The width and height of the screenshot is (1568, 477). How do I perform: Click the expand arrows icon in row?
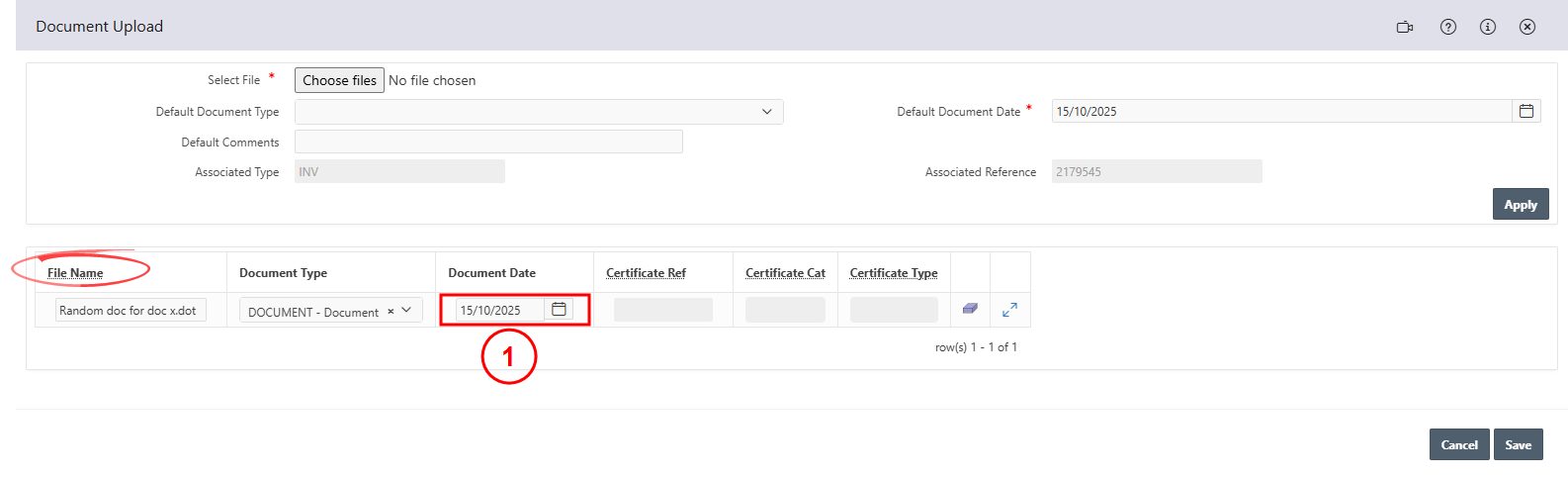1009,310
